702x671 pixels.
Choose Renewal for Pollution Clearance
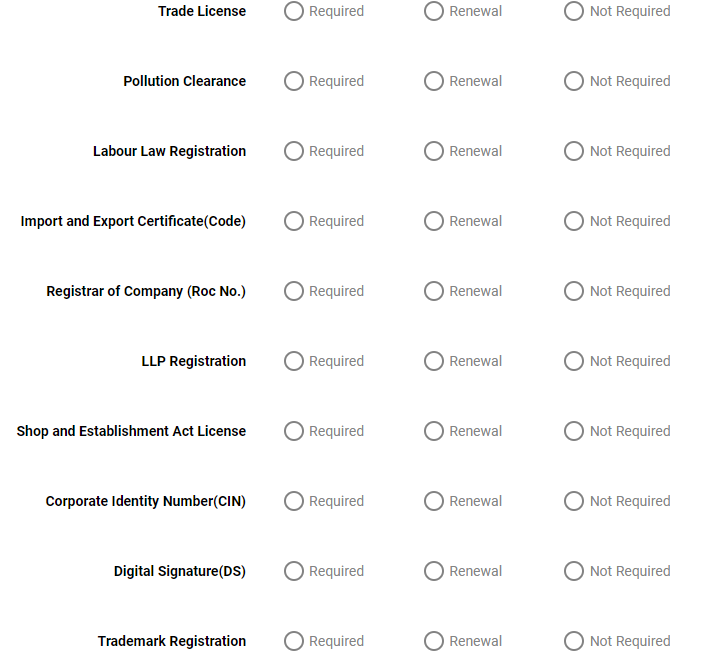[434, 81]
